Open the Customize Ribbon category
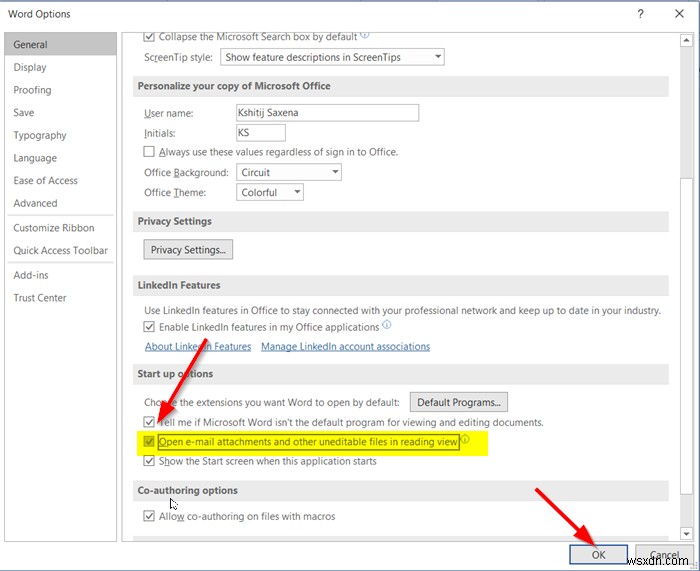This screenshot has width=700, height=571. point(54,228)
